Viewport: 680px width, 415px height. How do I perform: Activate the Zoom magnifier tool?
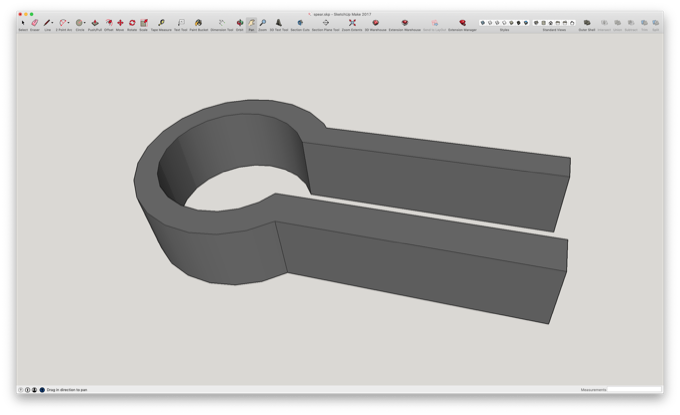(263, 23)
